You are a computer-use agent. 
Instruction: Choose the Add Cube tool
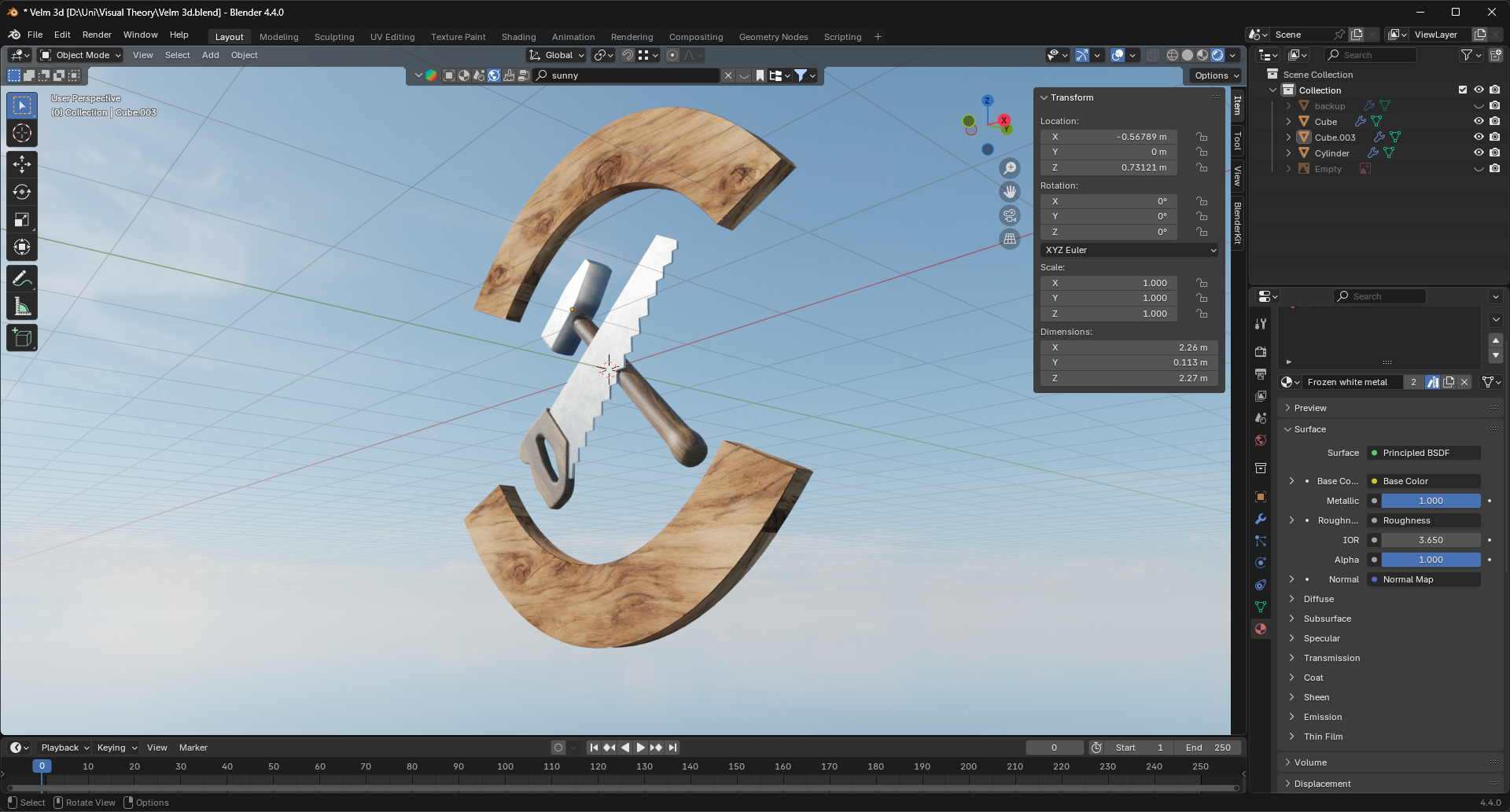click(x=22, y=338)
